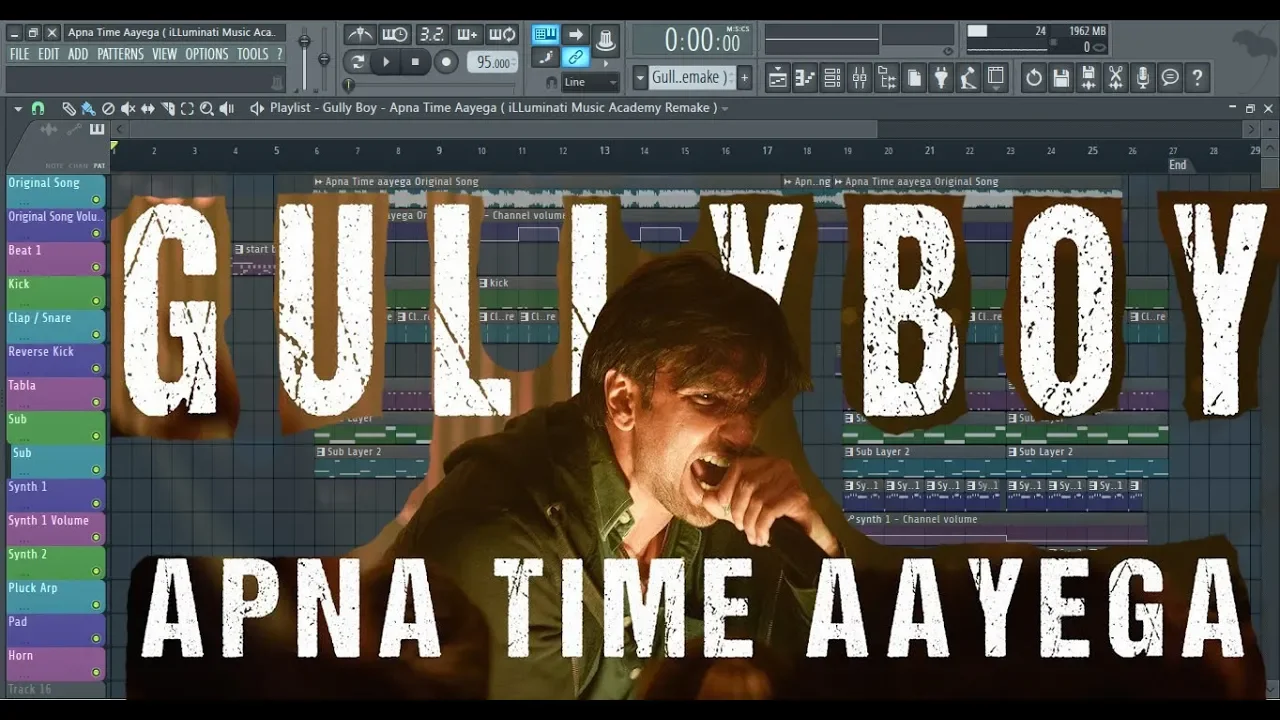Open the ADD menu
Viewport: 1280px width, 720px height.
(78, 54)
